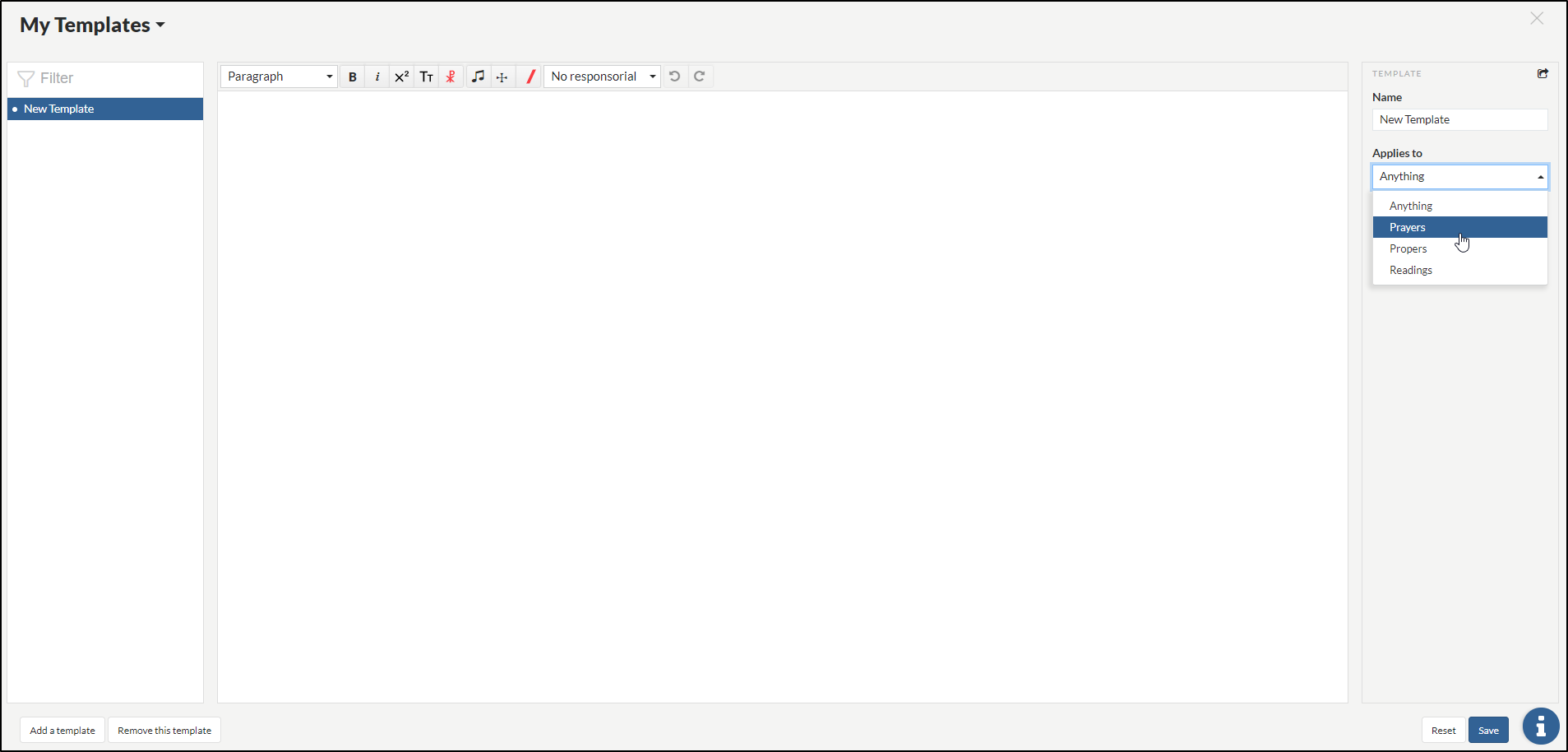Click the cross/dagger symbol icon
The height and width of the screenshot is (752, 1568).
(502, 77)
